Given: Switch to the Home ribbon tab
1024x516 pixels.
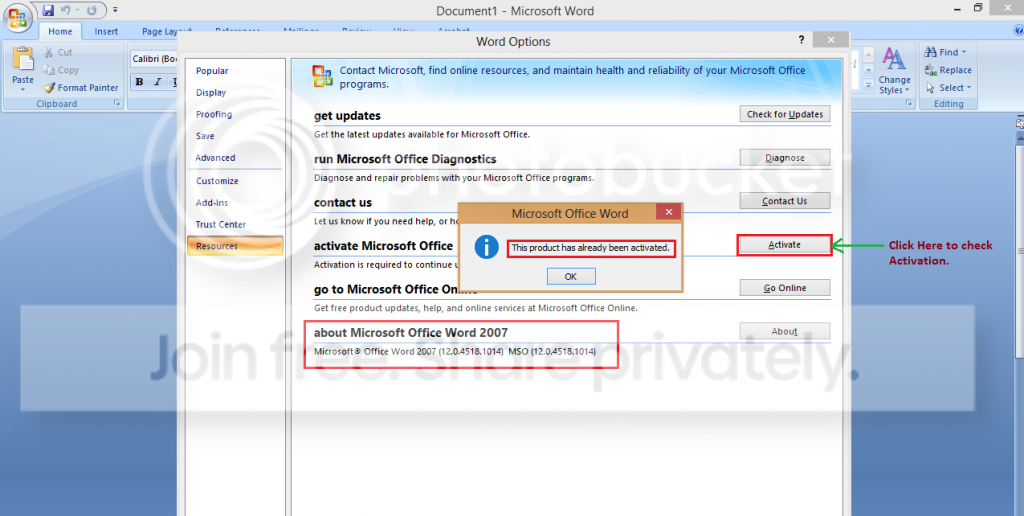Looking at the screenshot, I should (60, 31).
